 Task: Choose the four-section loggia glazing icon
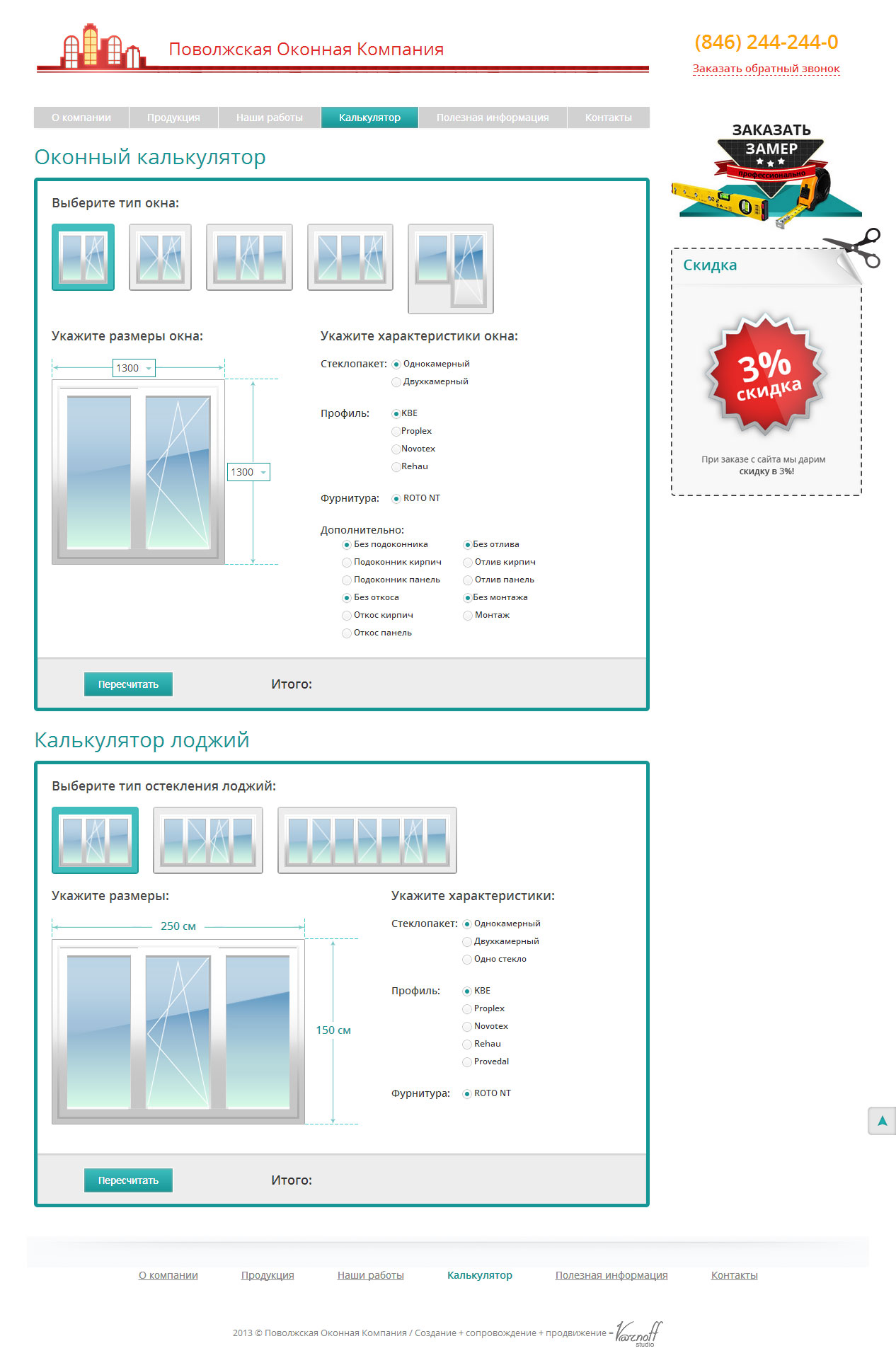207,840
